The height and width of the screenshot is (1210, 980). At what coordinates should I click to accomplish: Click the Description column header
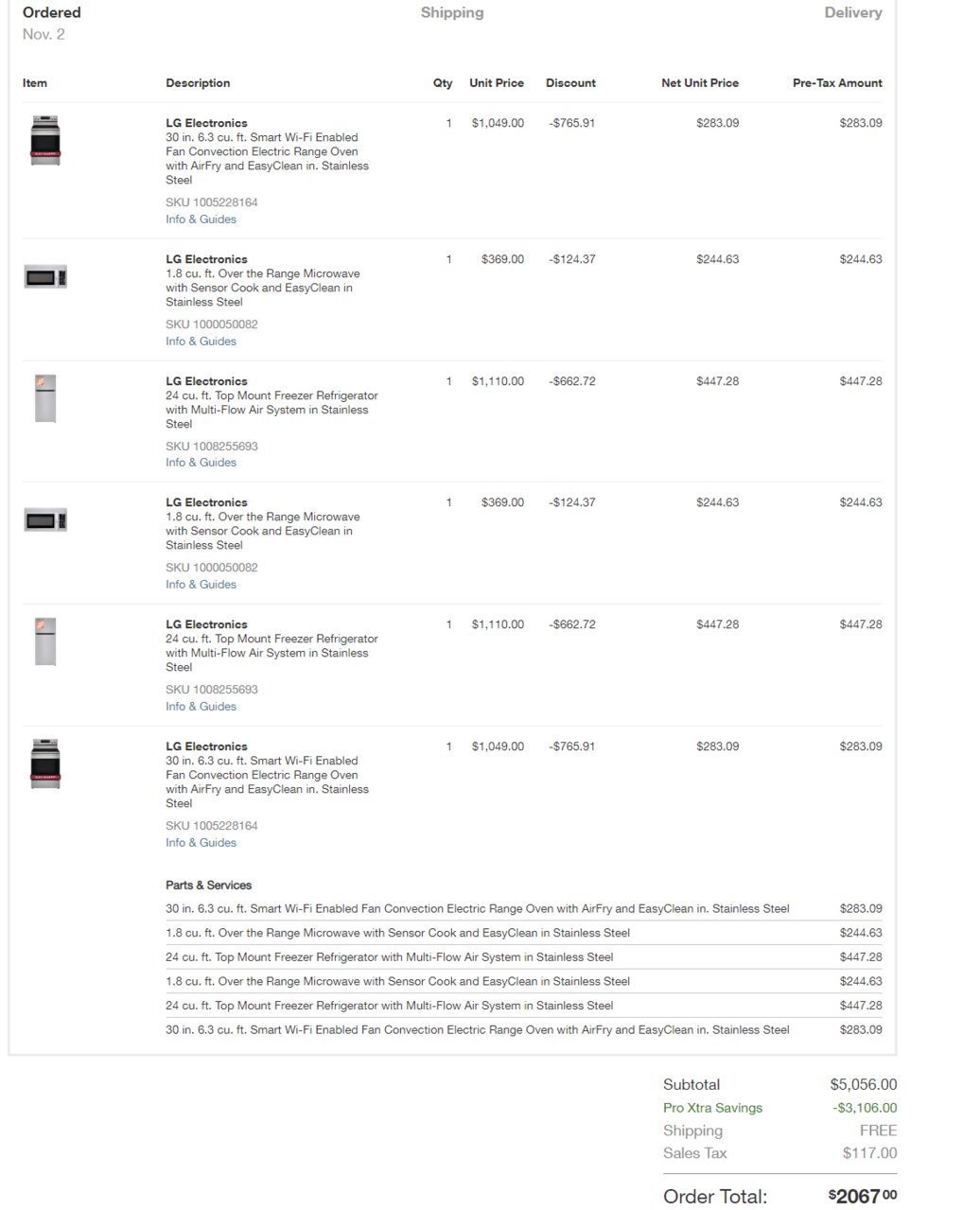point(198,83)
